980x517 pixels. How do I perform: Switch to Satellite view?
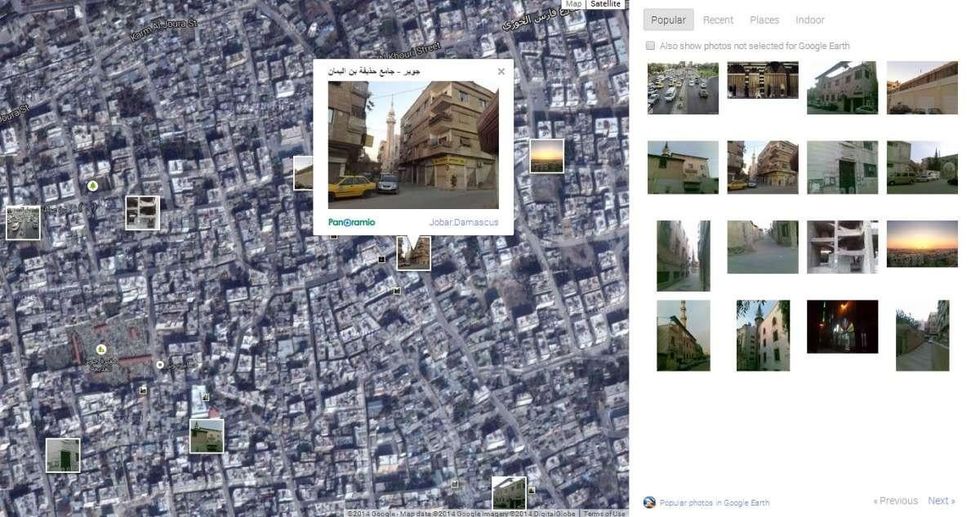605,4
